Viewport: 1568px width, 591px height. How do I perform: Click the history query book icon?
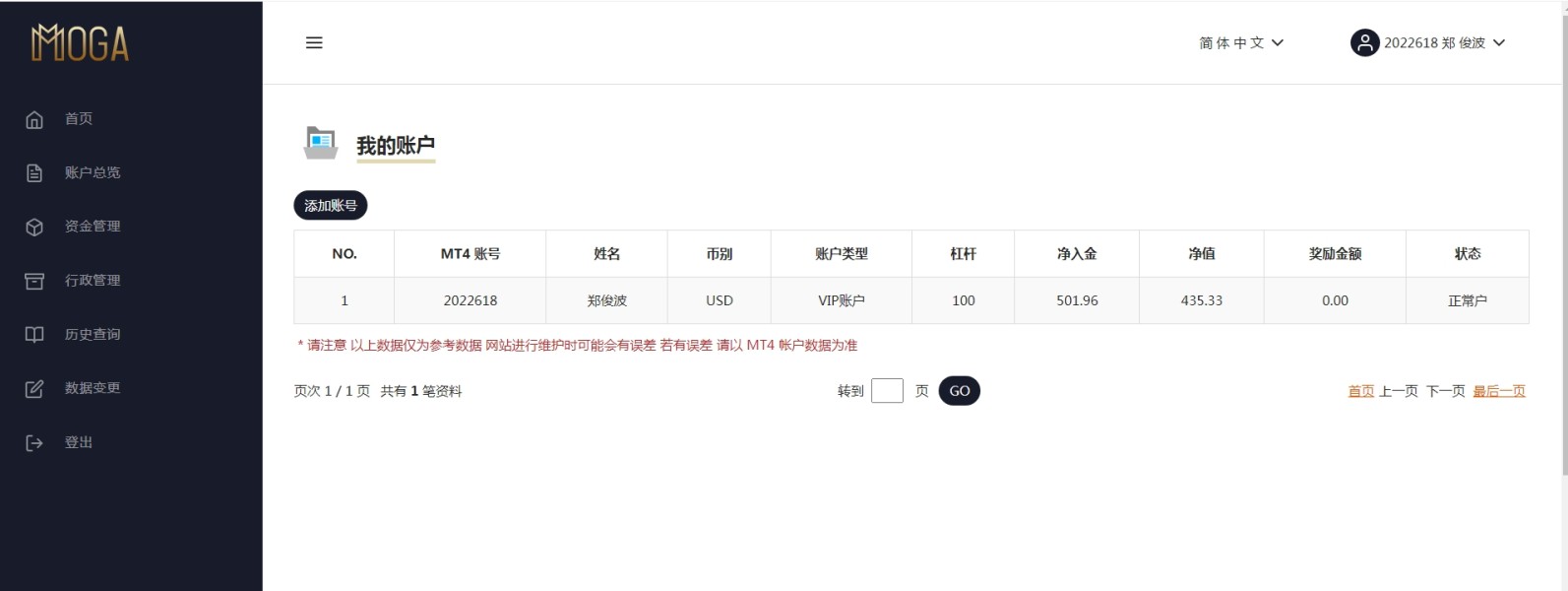click(34, 335)
